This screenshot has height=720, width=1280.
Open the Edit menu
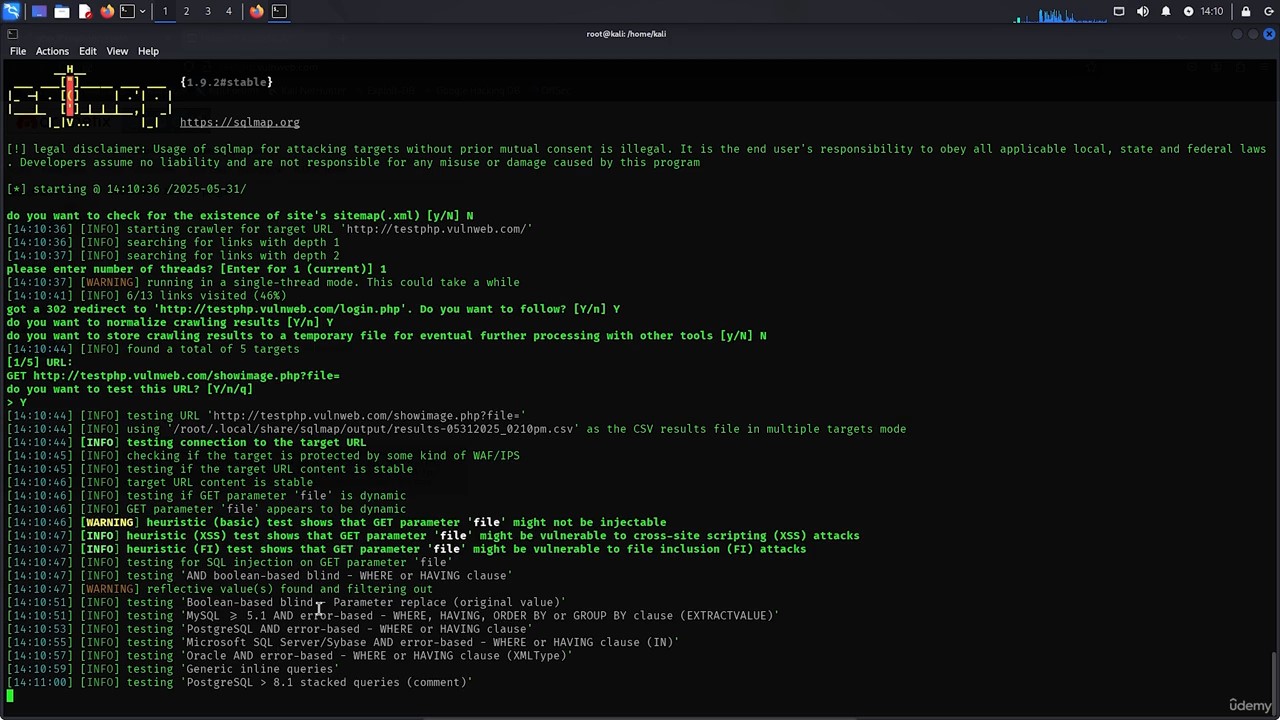(88, 51)
